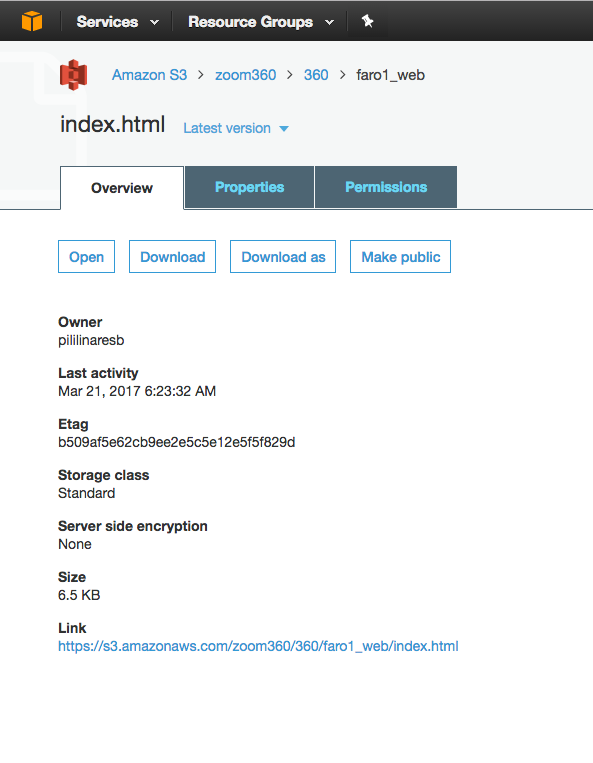The width and height of the screenshot is (593, 763).
Task: Switch to the Properties tab
Action: coord(250,187)
